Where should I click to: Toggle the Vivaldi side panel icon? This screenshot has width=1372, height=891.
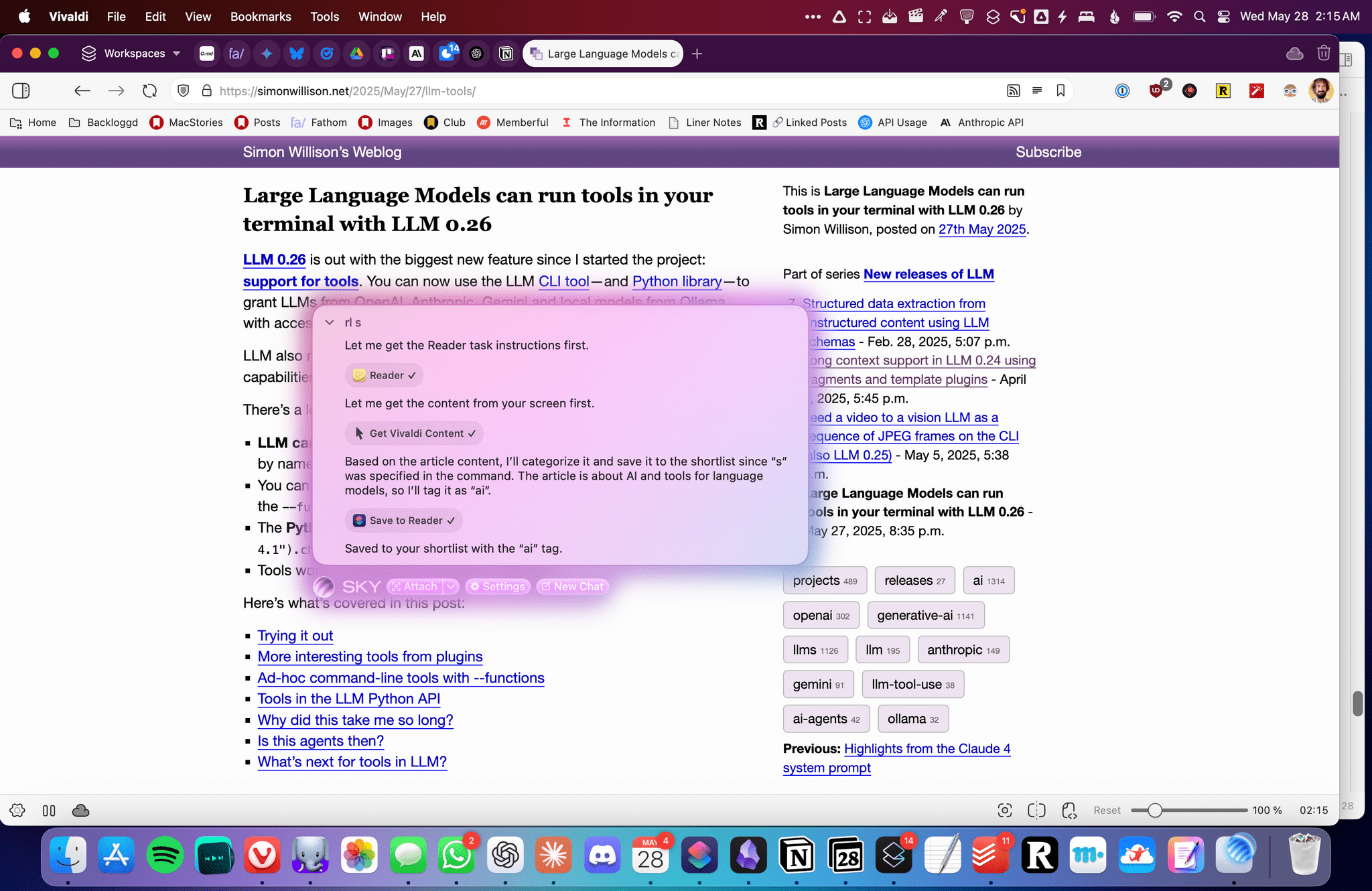21,90
